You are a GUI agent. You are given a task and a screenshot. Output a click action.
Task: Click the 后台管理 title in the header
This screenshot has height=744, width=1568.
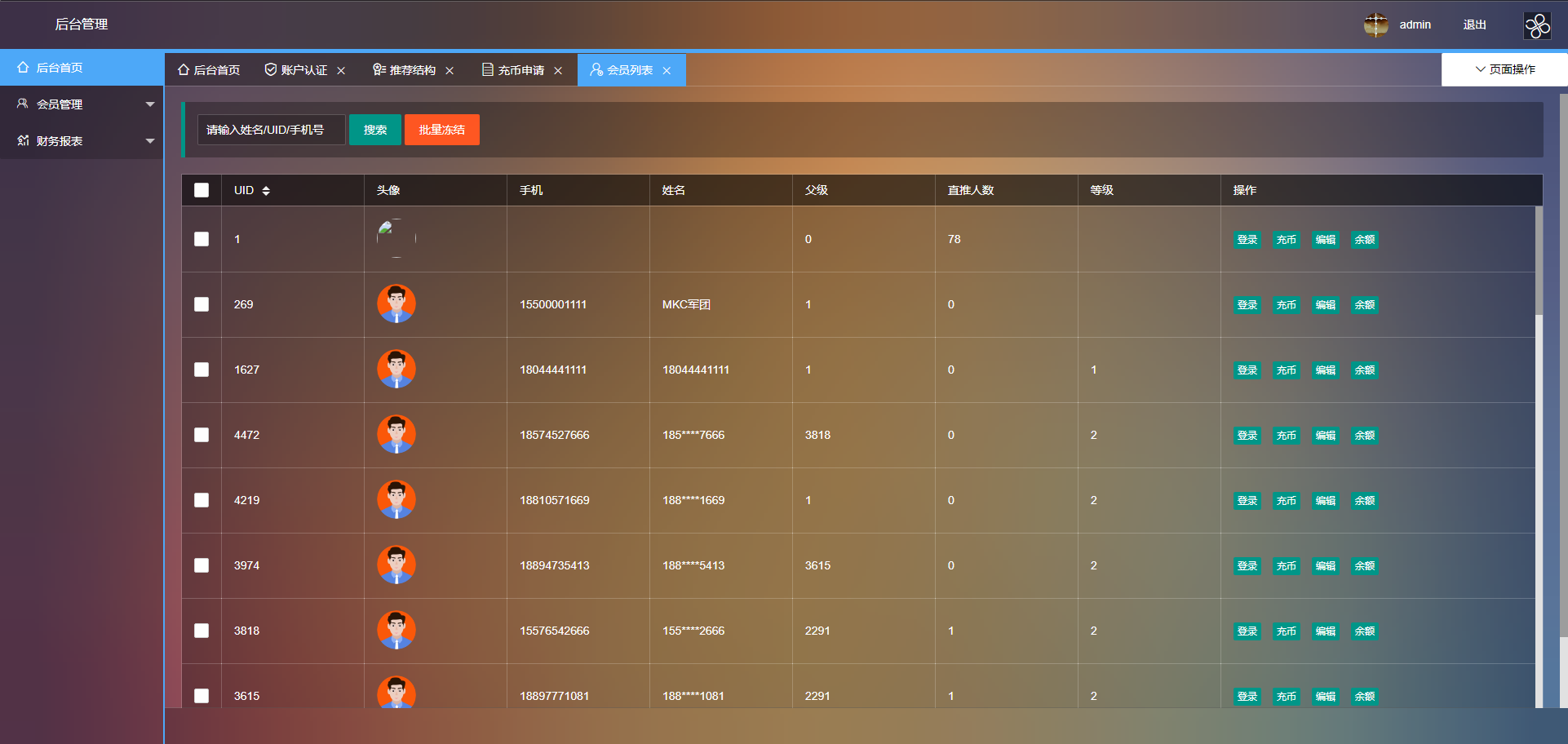tap(82, 24)
